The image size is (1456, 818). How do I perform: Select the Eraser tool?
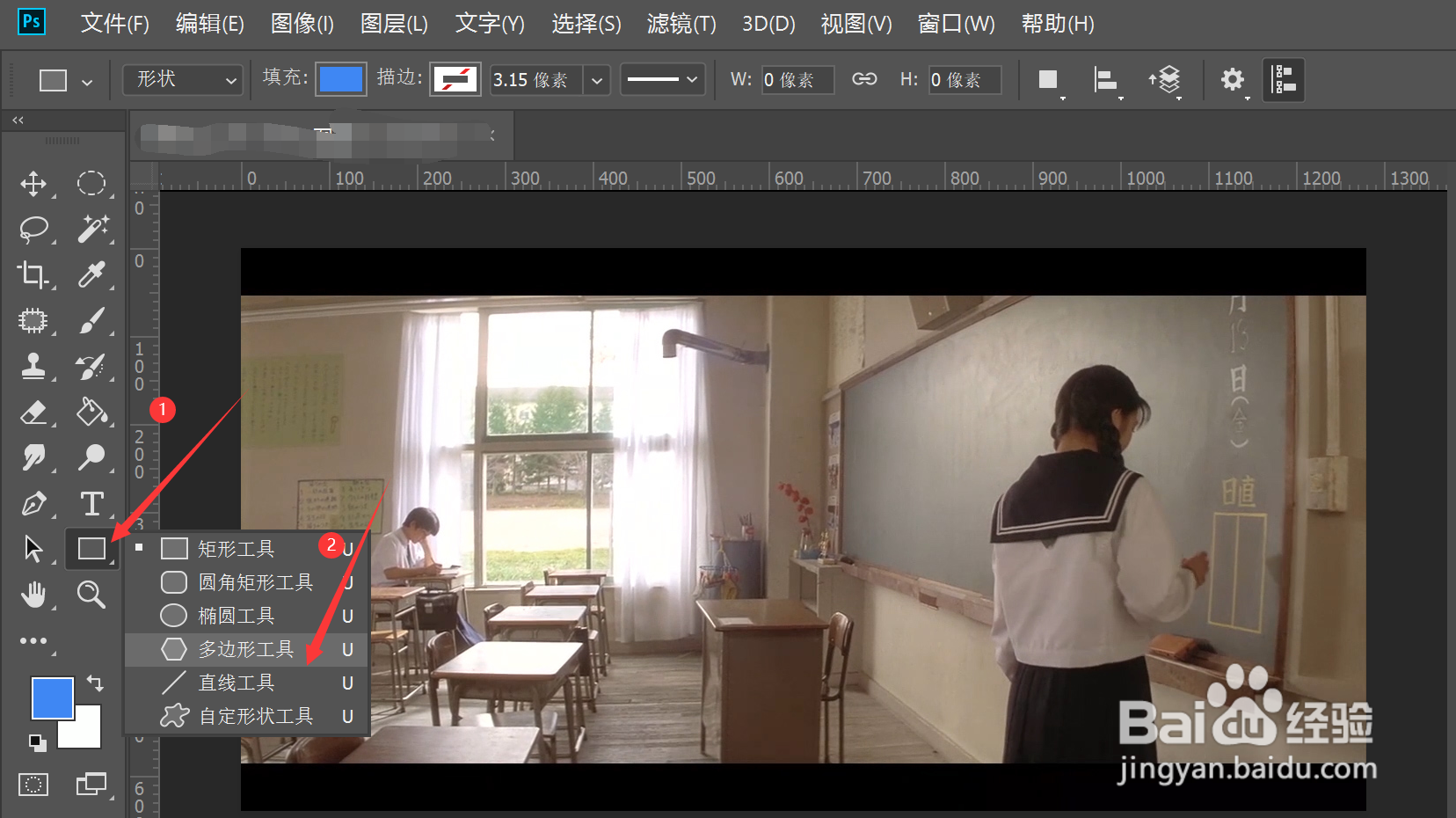[x=33, y=412]
